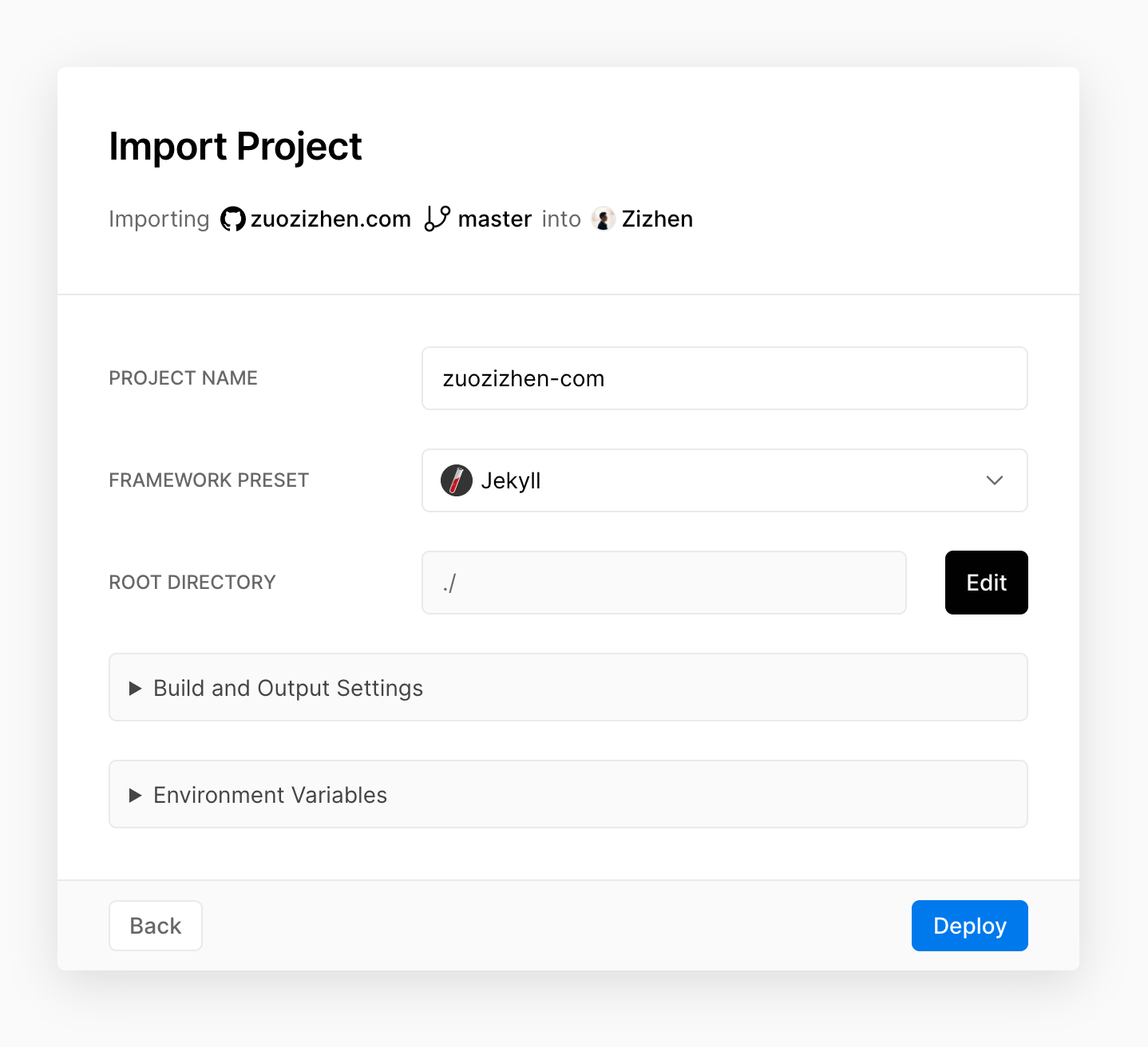The height and width of the screenshot is (1047, 1148).
Task: Click the Zizhen account name
Action: [657, 219]
